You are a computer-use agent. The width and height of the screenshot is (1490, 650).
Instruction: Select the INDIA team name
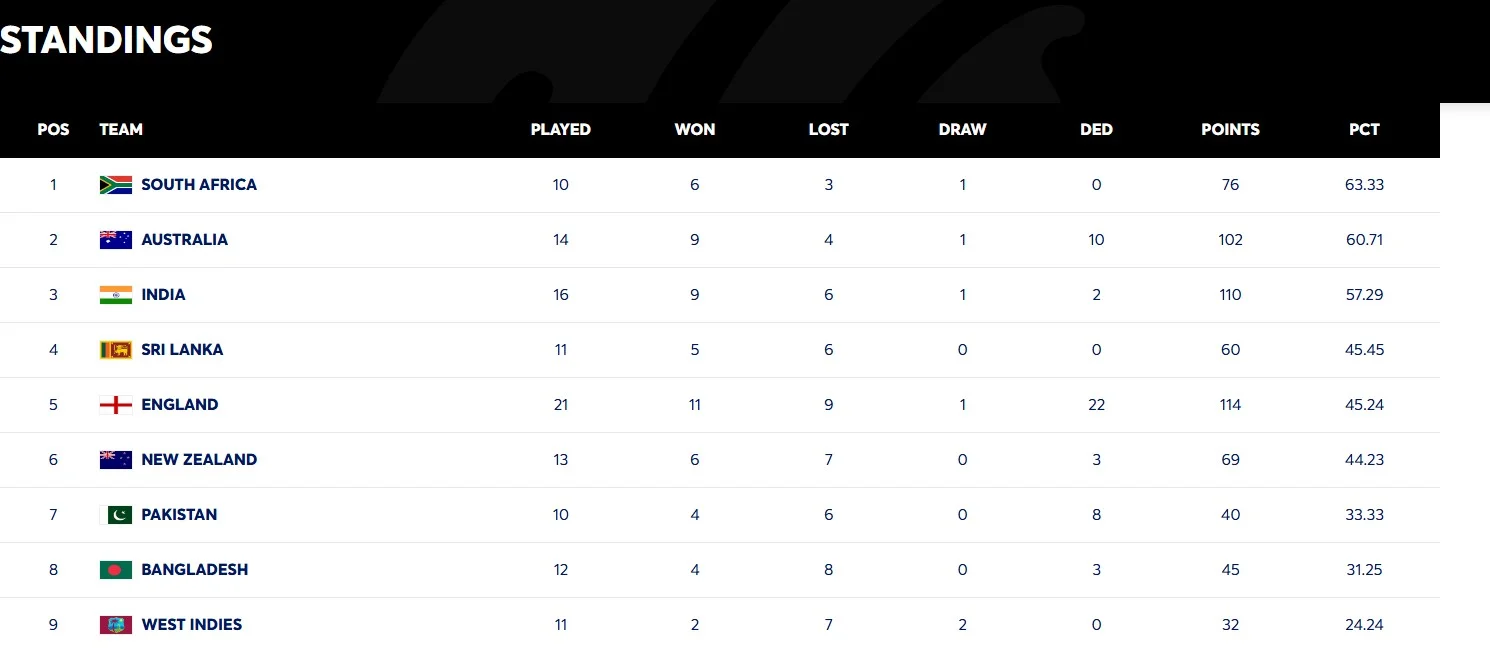(164, 295)
